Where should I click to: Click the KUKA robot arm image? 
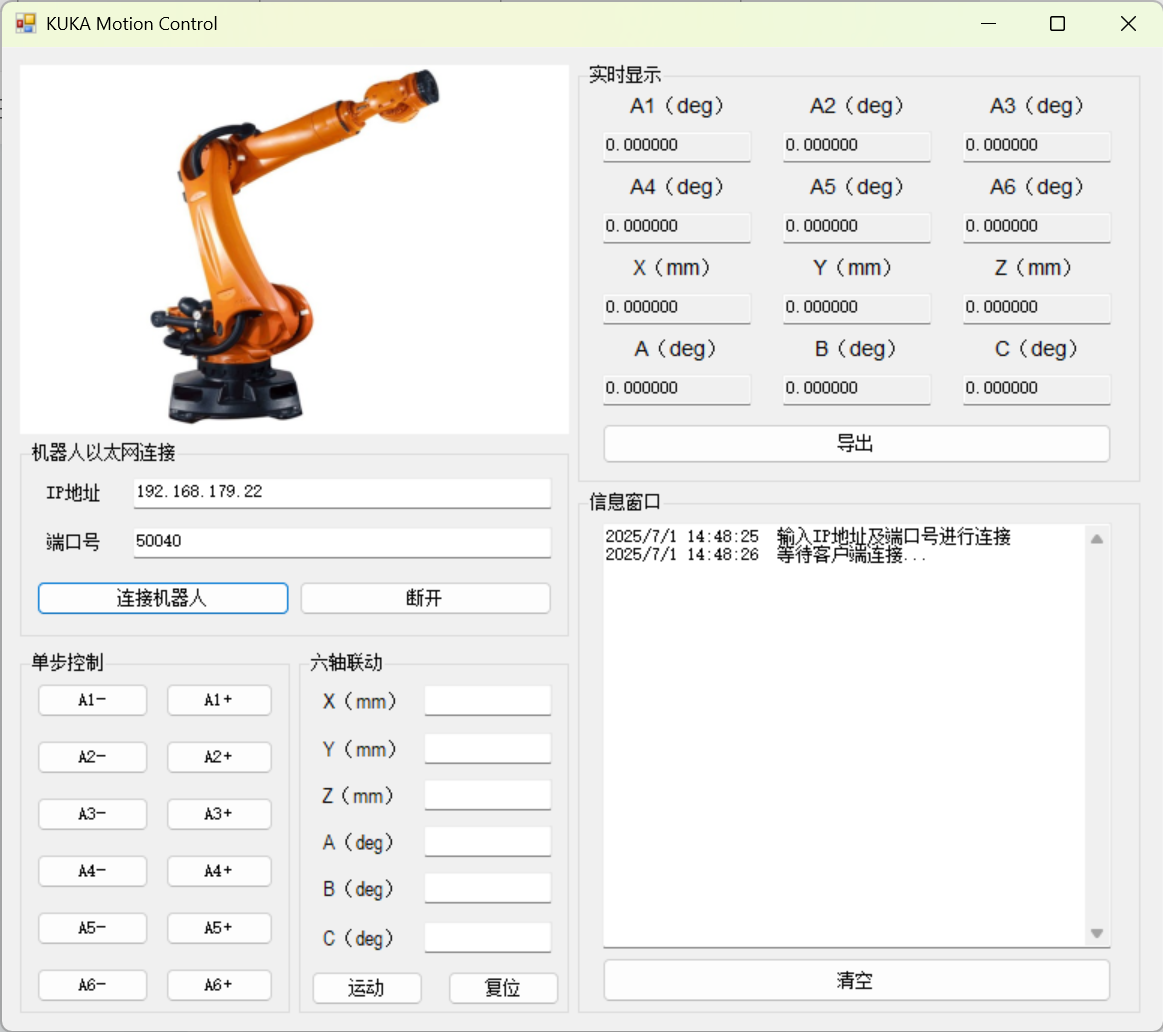click(x=294, y=249)
